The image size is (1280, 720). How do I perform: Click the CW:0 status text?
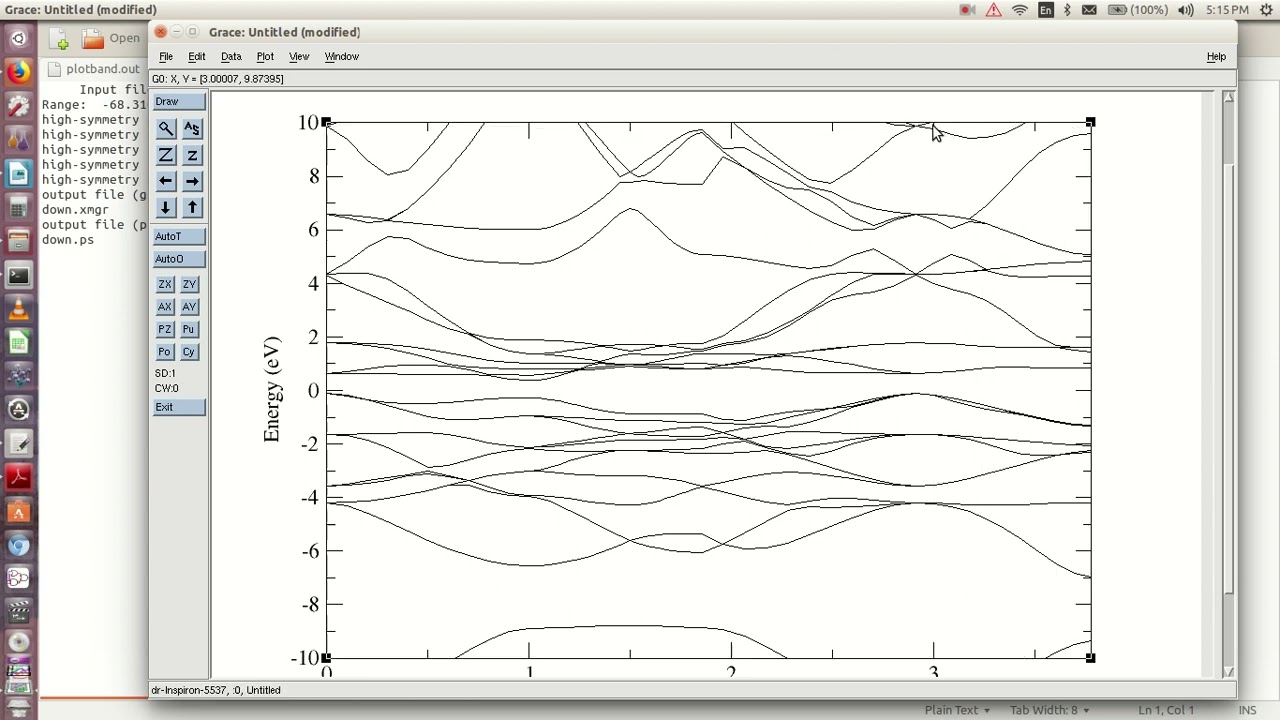tap(166, 388)
